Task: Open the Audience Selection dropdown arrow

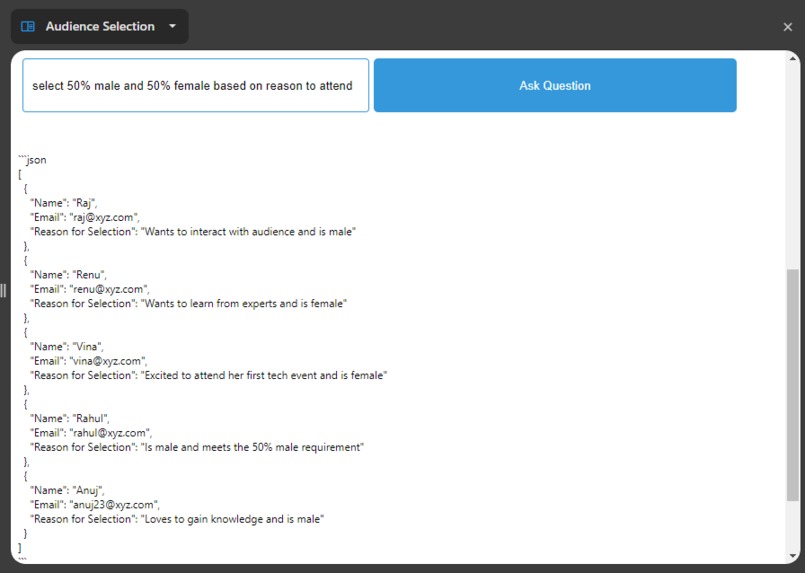Action: coord(172,26)
